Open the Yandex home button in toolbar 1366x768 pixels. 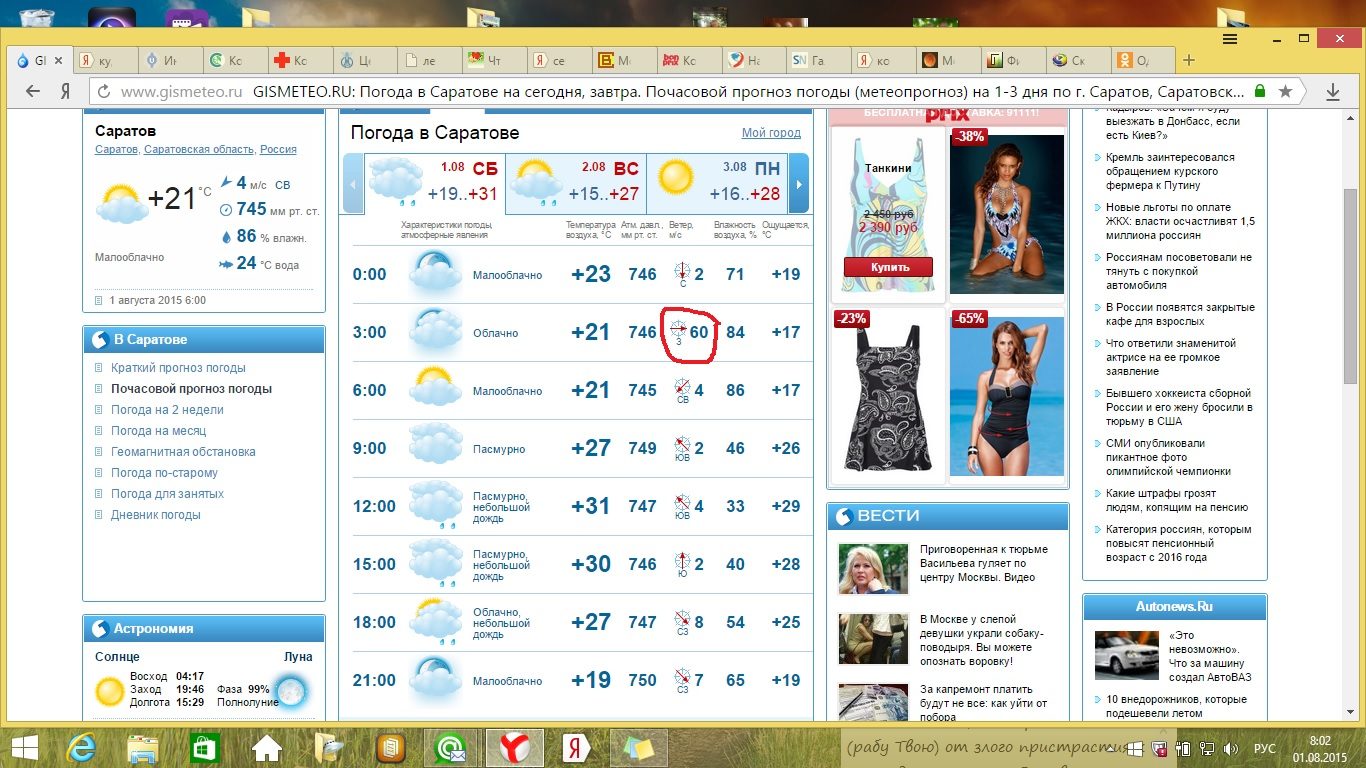pyautogui.click(x=65, y=91)
